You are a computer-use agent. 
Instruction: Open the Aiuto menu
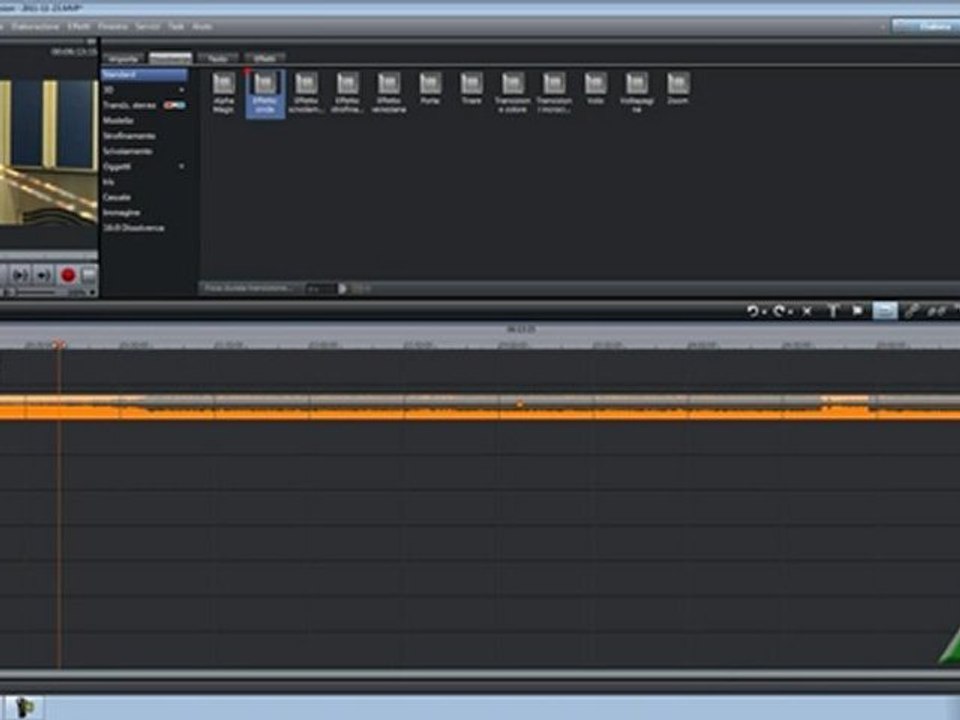202,27
